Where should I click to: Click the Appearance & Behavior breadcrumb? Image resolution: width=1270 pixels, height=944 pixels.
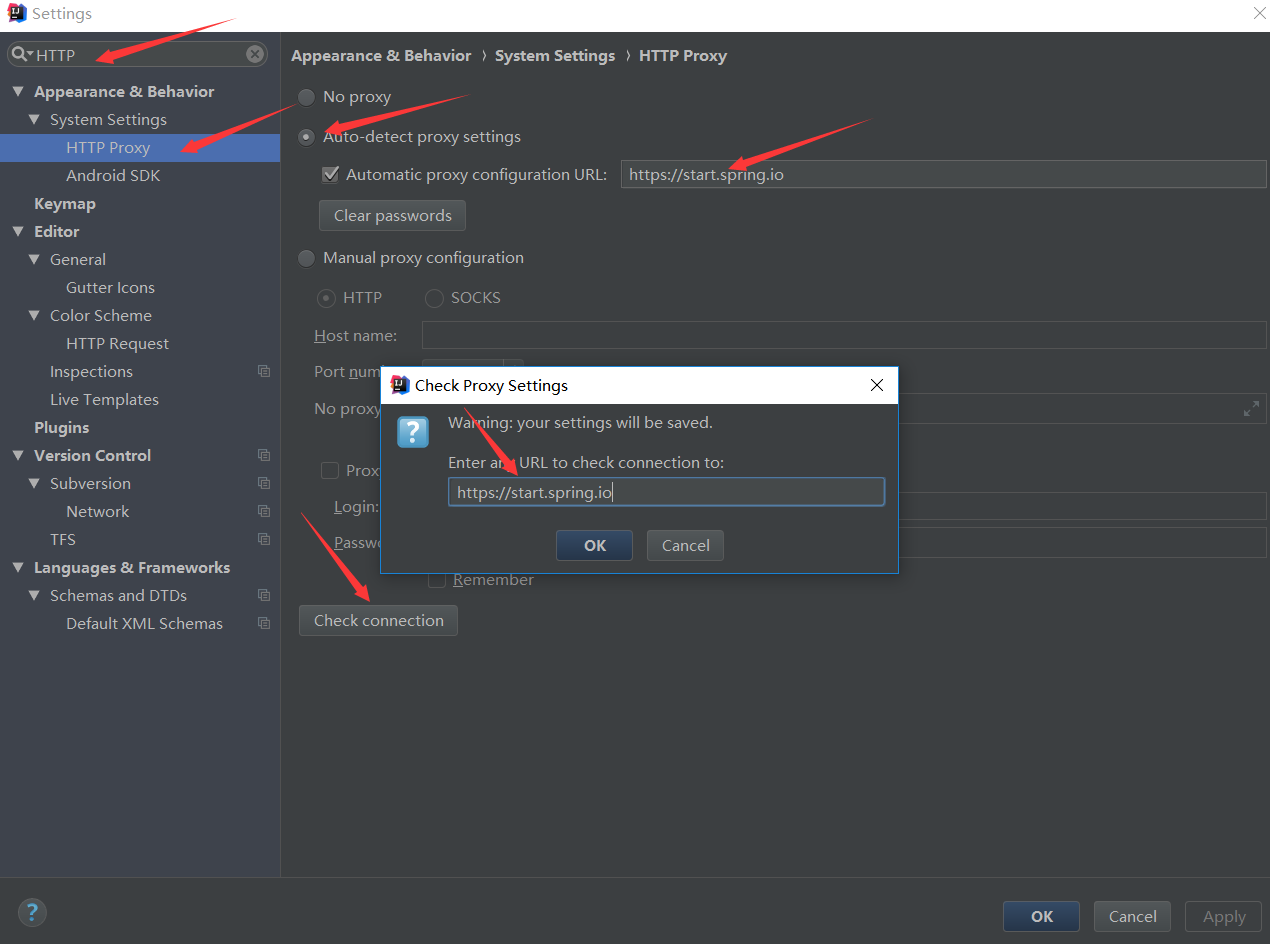coord(381,56)
